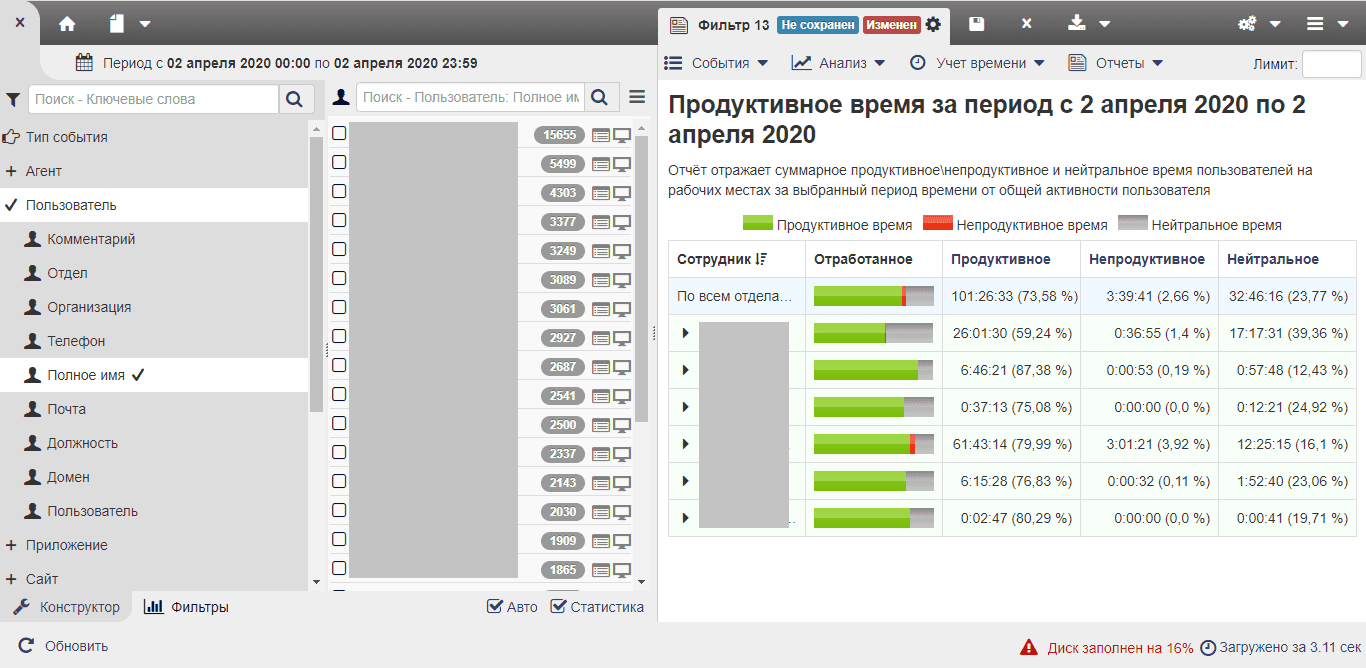Expand the Агент filter group
Image resolution: width=1366 pixels, height=668 pixels.
[11, 171]
